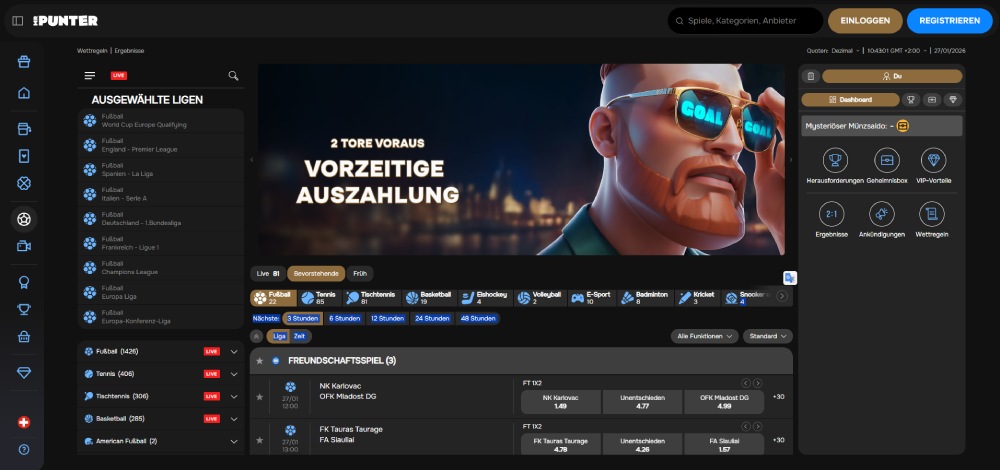Open the hamburger menu above selected leagues

[90, 76]
